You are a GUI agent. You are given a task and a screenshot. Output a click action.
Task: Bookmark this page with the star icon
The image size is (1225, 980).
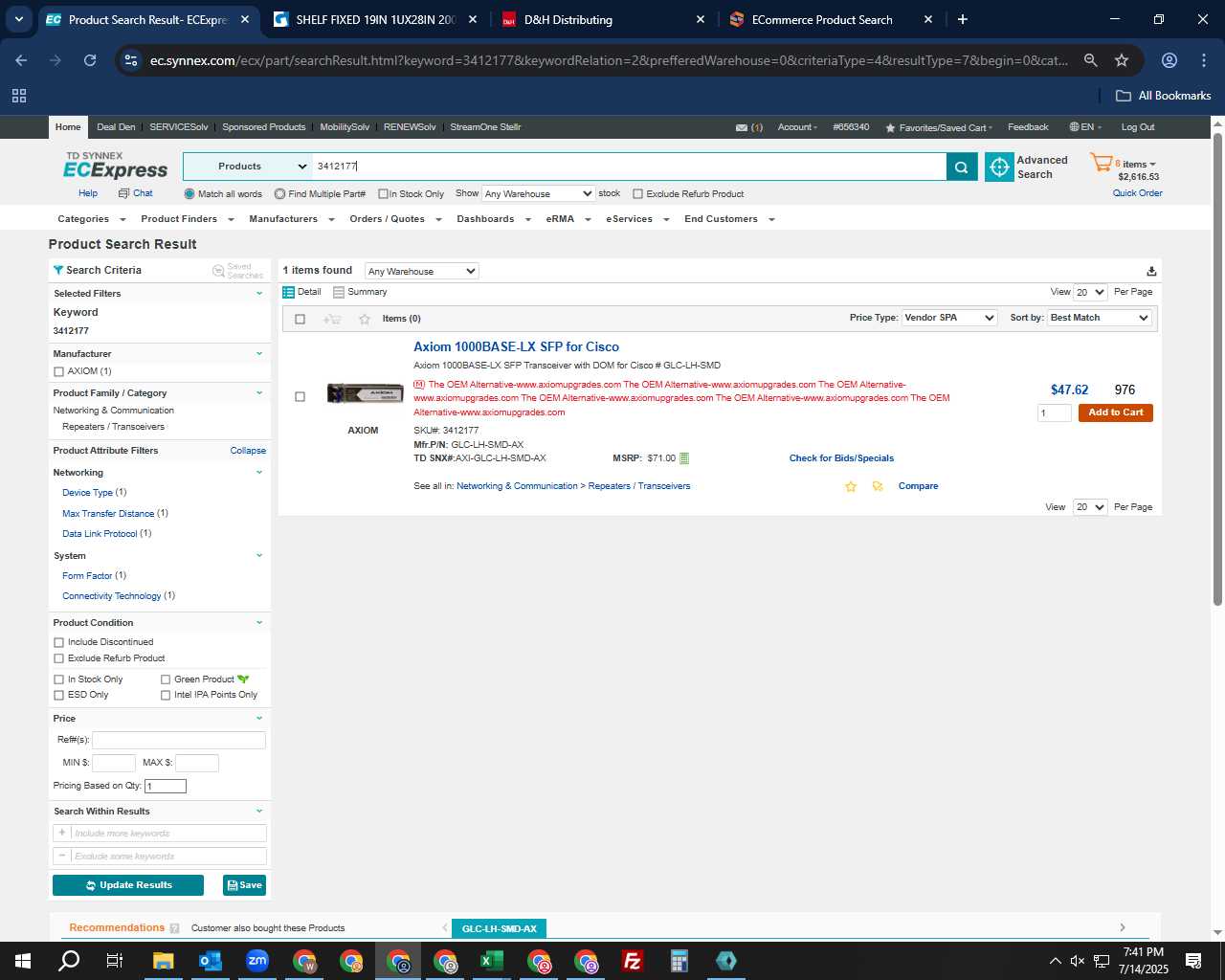coord(1122,60)
